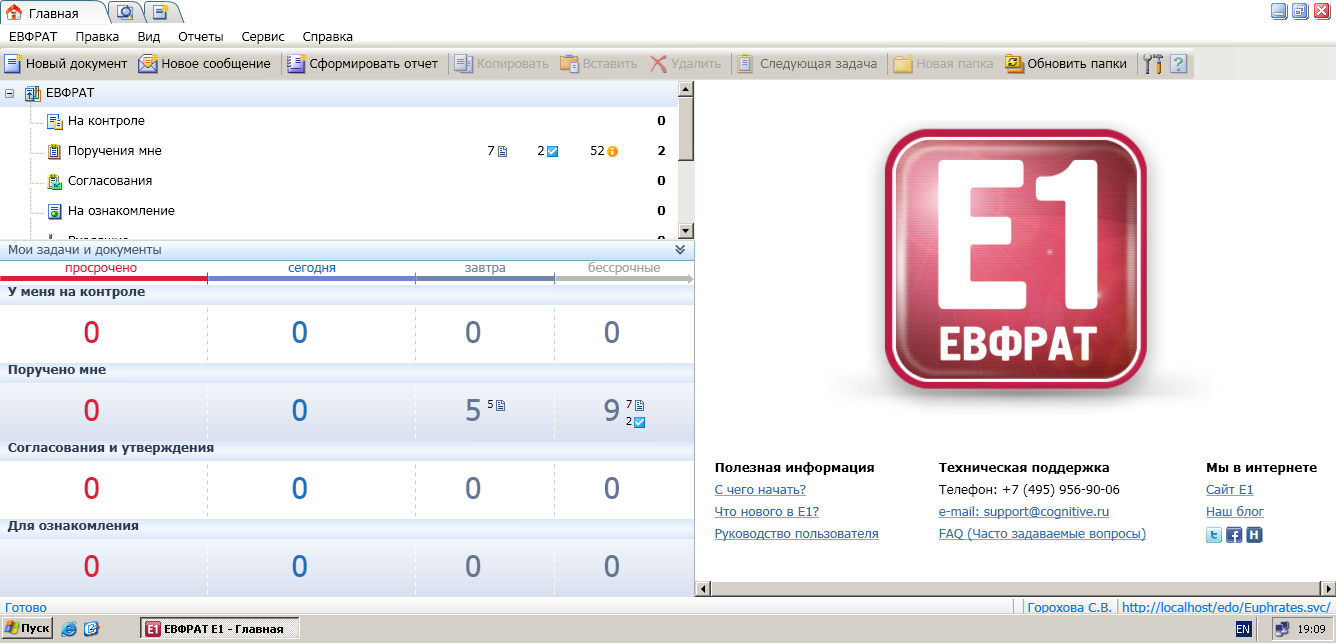This screenshot has width=1336, height=643.
Task: Click the network tray icon beside the clock
Action: click(x=1282, y=629)
